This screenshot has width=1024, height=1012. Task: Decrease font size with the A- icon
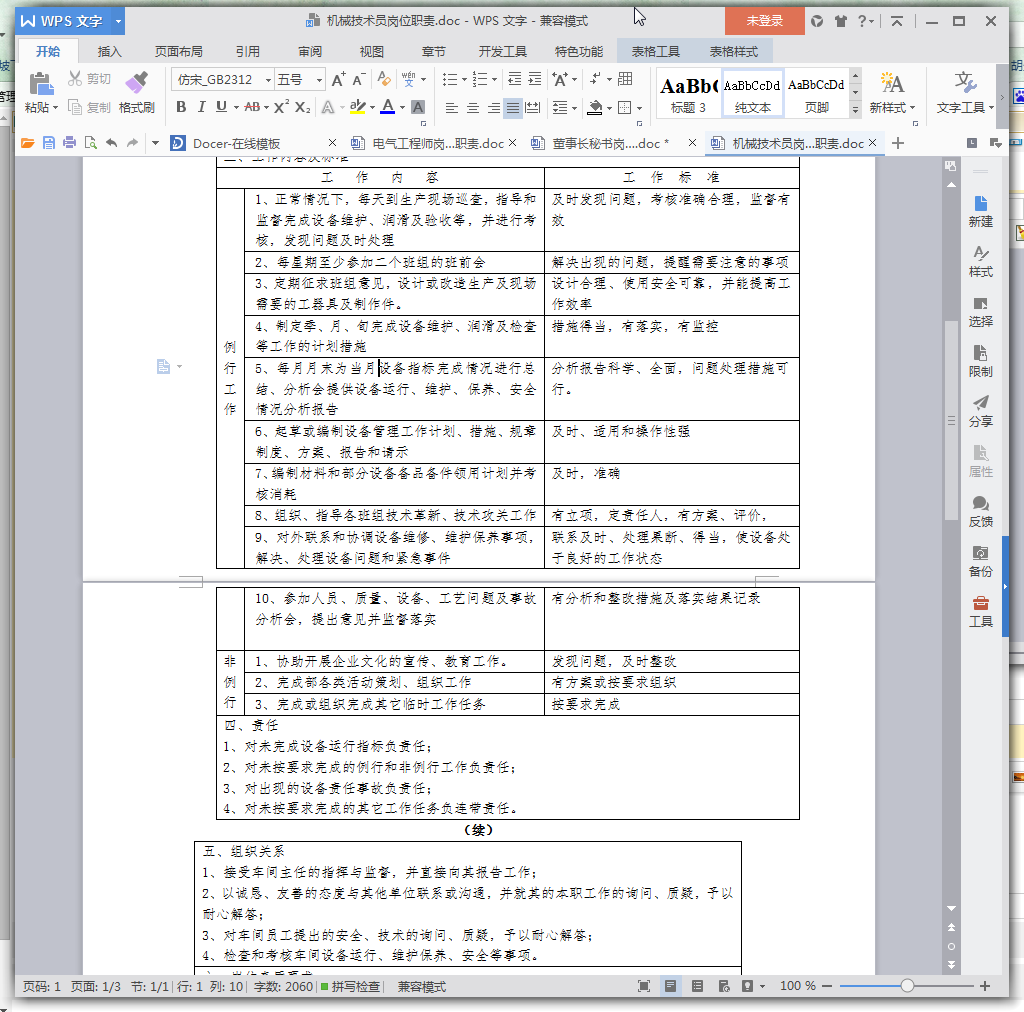click(359, 80)
